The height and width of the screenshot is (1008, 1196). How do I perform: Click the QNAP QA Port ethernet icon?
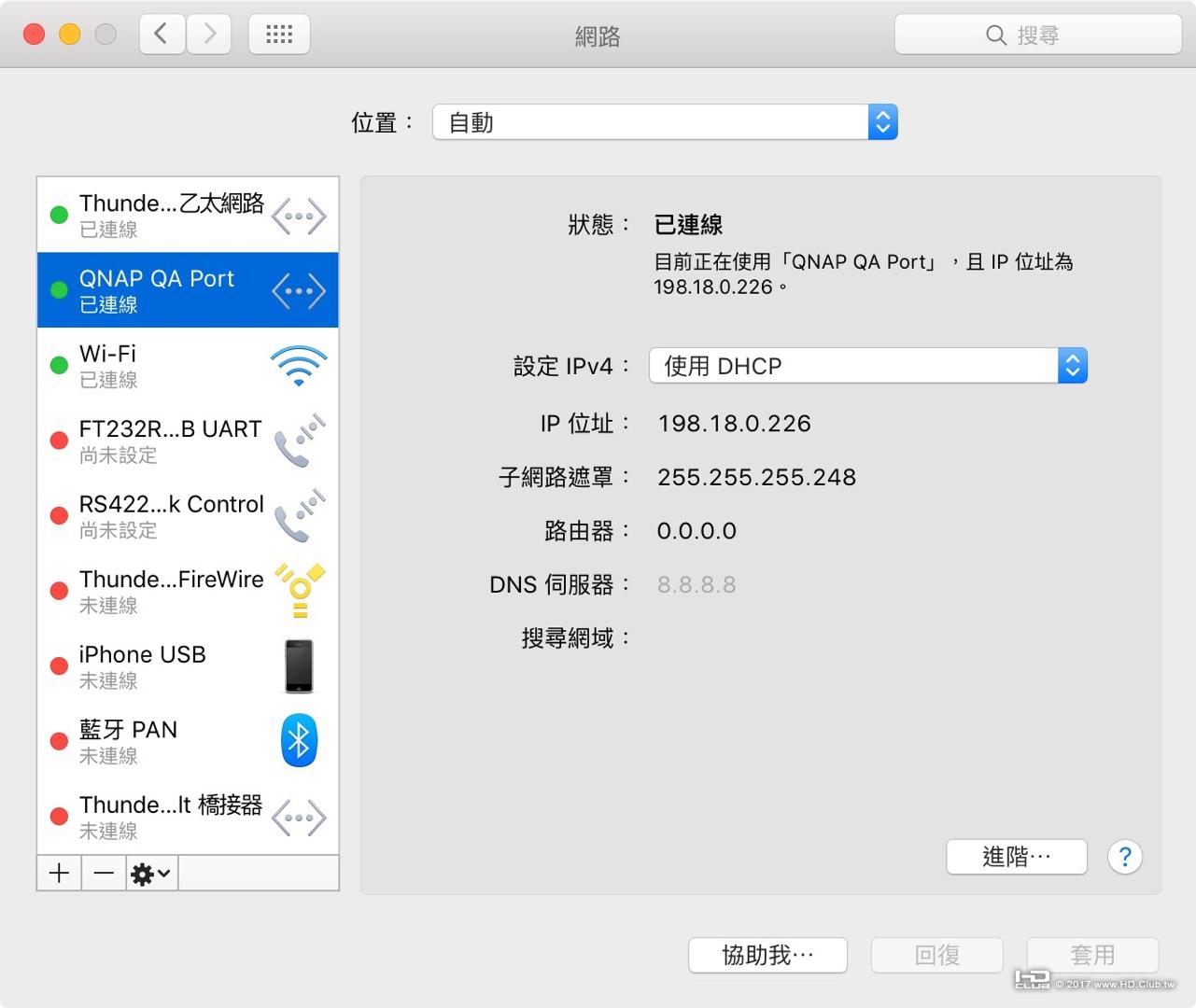pyautogui.click(x=299, y=291)
